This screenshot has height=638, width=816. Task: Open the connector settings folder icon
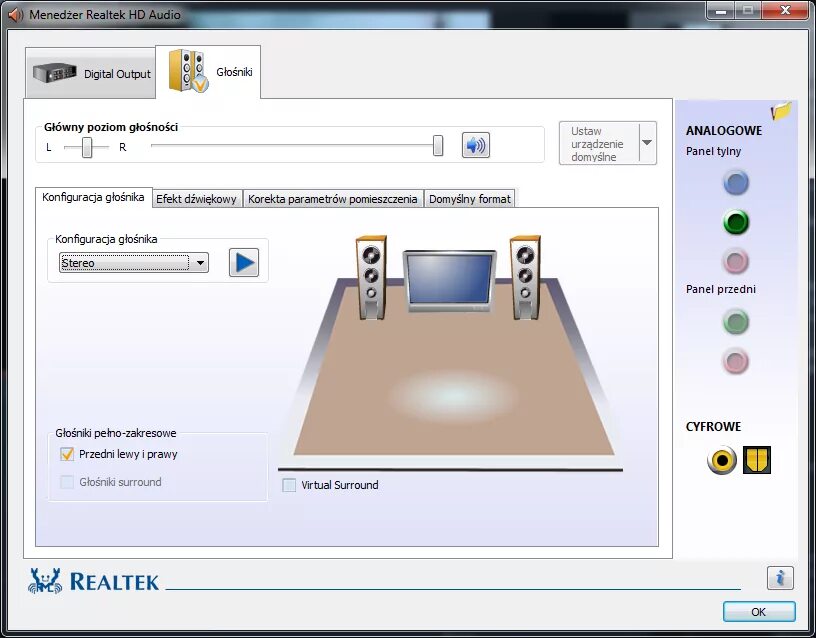click(x=781, y=110)
